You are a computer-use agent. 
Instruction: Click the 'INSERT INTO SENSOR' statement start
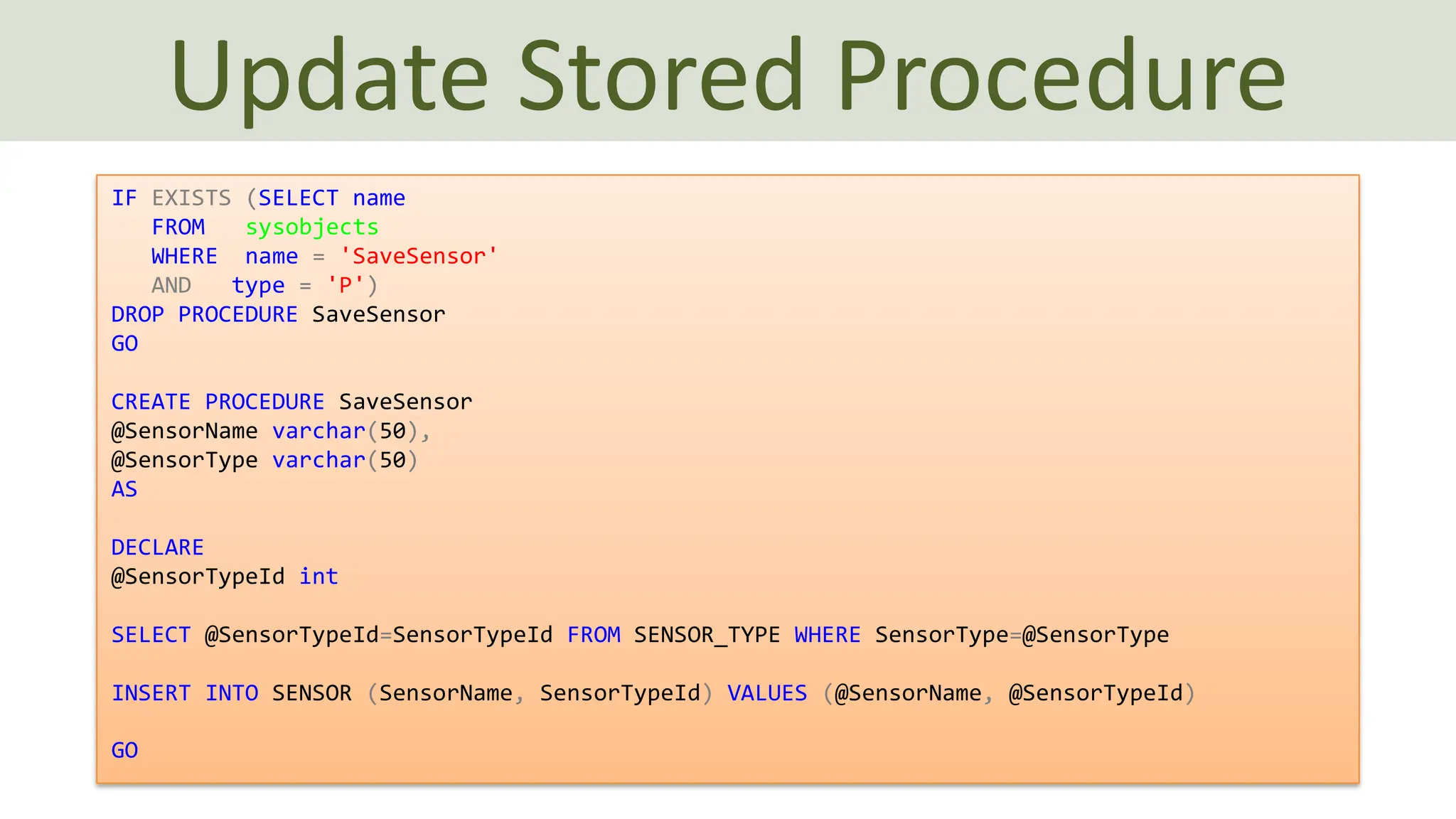pos(231,693)
